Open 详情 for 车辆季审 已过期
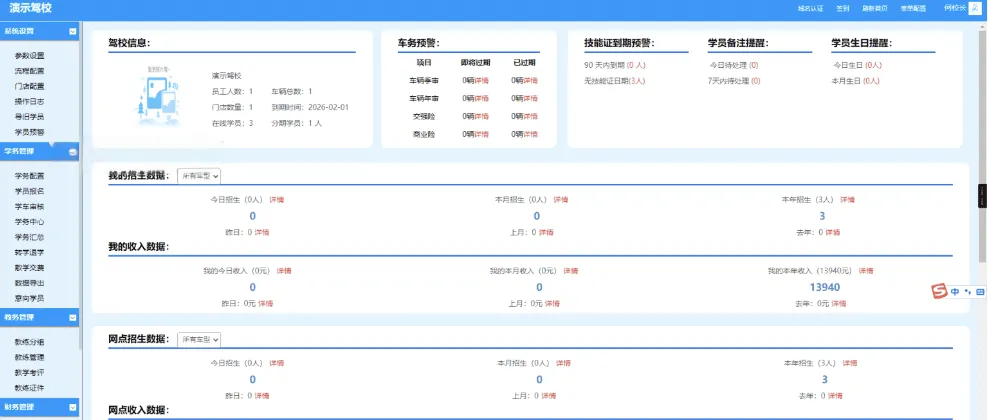Viewport: 988px width, 420px height. (x=531, y=81)
